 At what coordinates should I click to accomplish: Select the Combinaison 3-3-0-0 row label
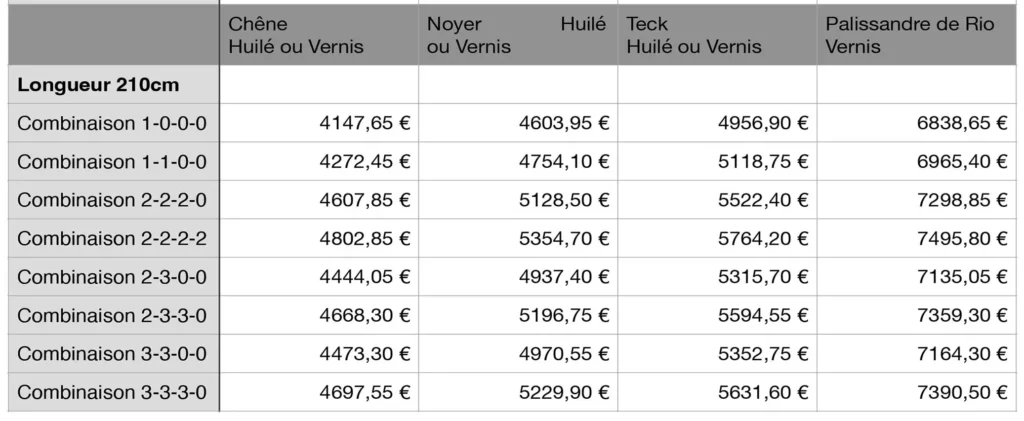click(114, 354)
